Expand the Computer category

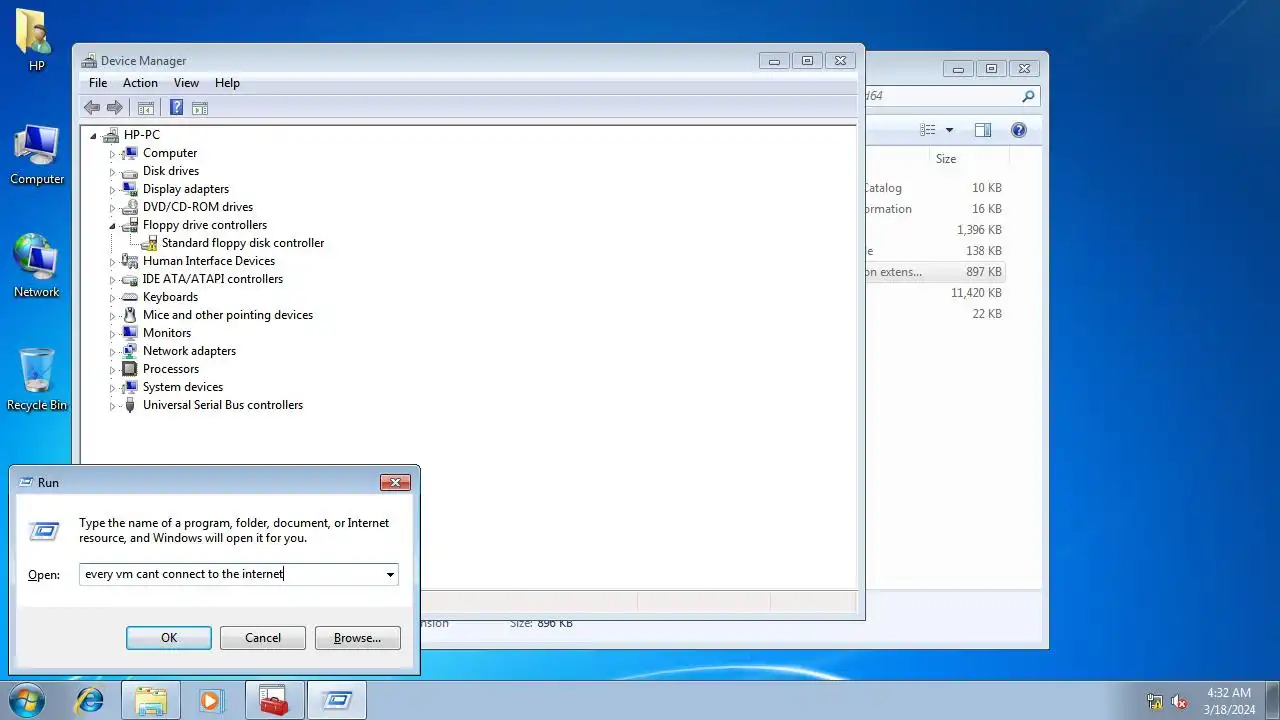click(x=112, y=154)
